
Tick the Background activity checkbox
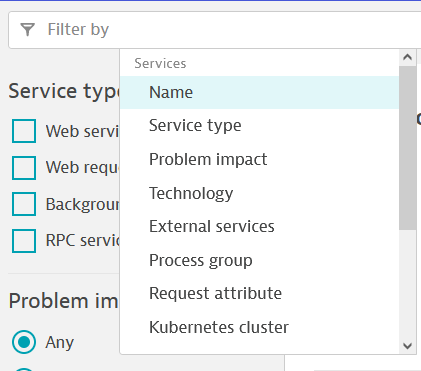(24, 204)
